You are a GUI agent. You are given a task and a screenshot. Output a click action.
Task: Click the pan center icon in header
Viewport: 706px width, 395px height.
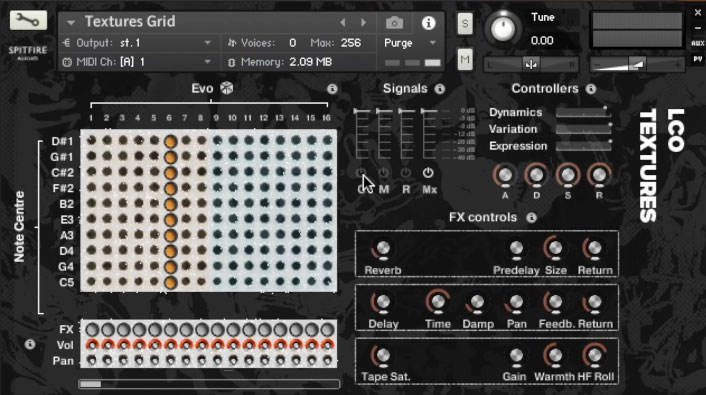[531, 65]
